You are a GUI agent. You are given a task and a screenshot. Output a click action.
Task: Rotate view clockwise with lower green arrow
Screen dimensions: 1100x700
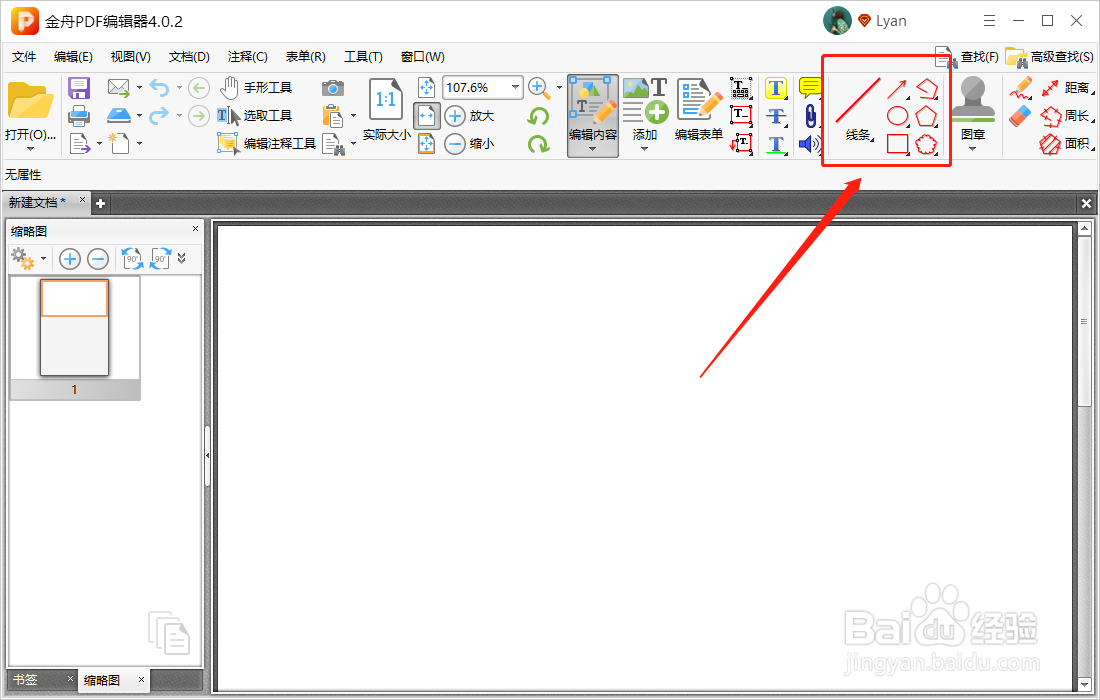(538, 144)
